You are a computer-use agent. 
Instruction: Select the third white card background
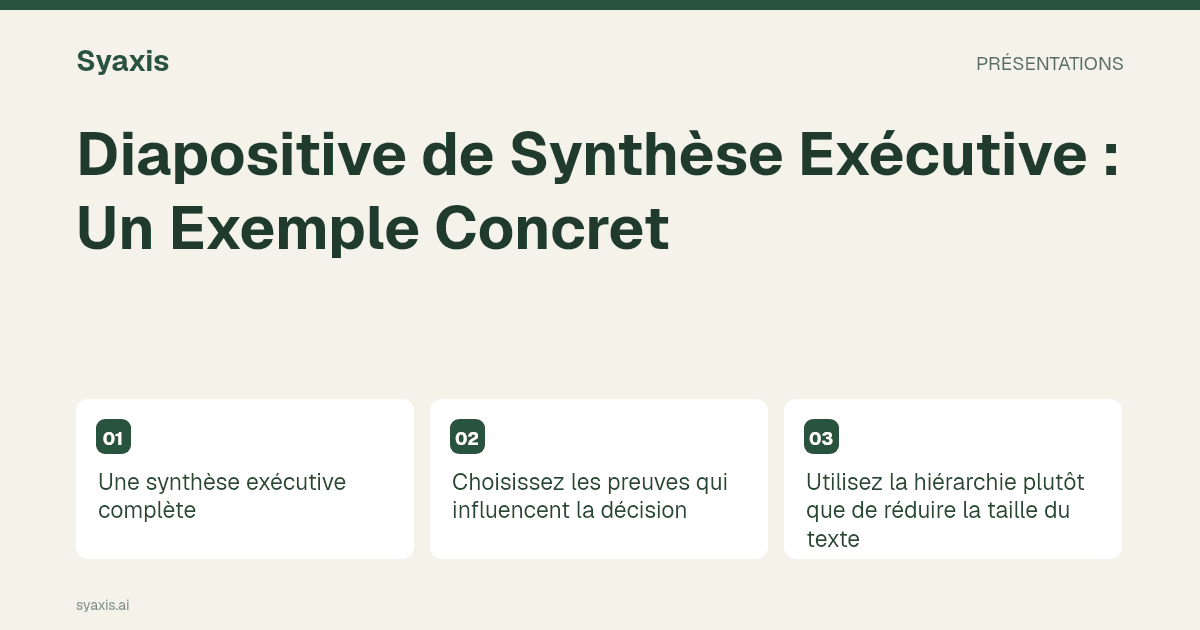953,479
